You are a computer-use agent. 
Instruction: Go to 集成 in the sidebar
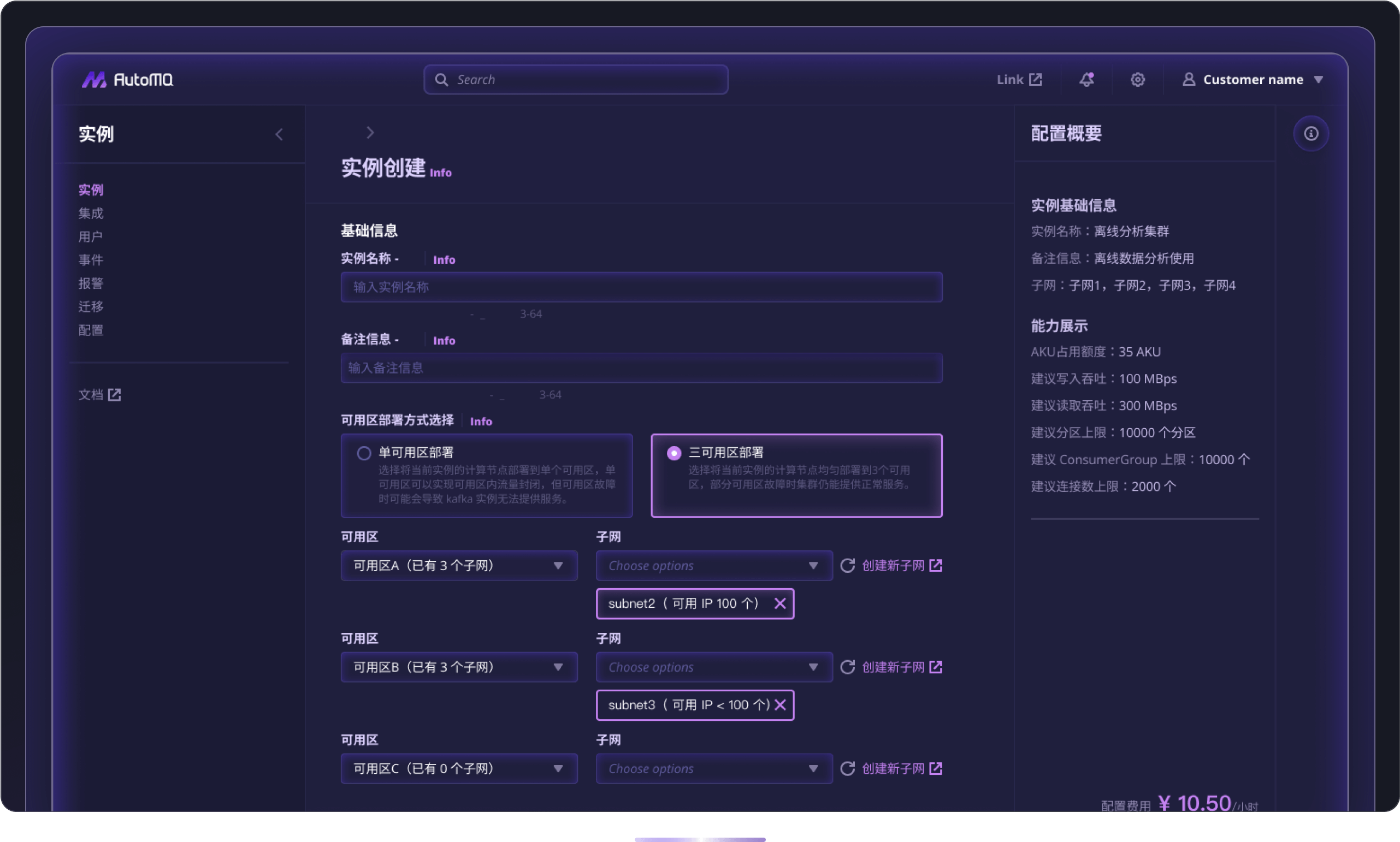click(x=91, y=214)
